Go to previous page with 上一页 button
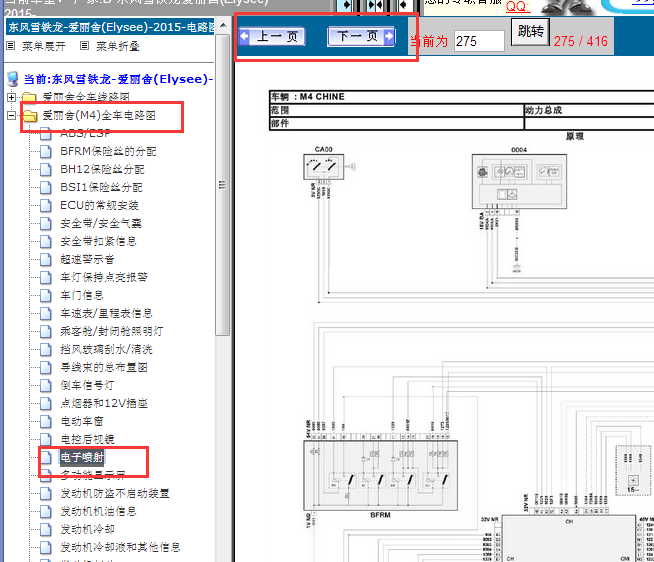 [x=272, y=37]
